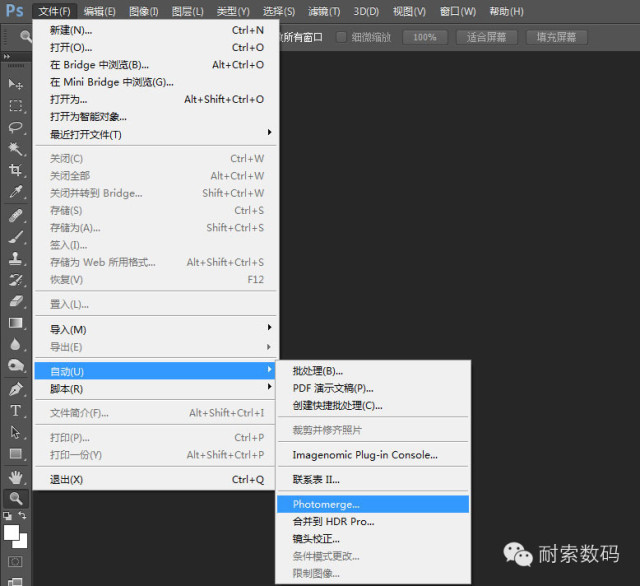Choose 退出(X) to quit Photoshop
The height and width of the screenshot is (586, 640).
[156, 479]
